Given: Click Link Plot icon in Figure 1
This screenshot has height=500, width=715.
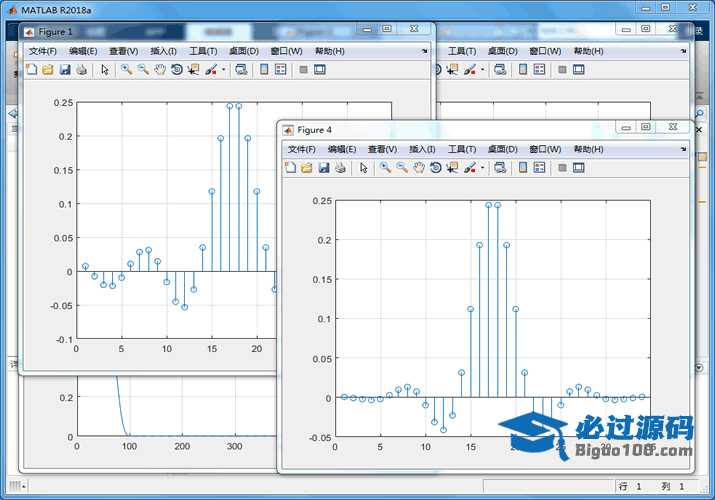Looking at the screenshot, I should click(x=241, y=69).
